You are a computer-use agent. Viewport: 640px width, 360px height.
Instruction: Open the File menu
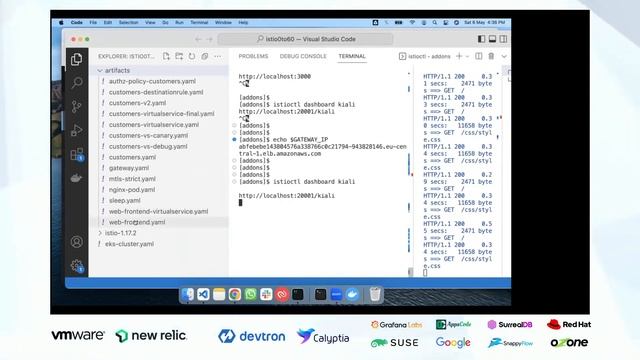[93, 22]
